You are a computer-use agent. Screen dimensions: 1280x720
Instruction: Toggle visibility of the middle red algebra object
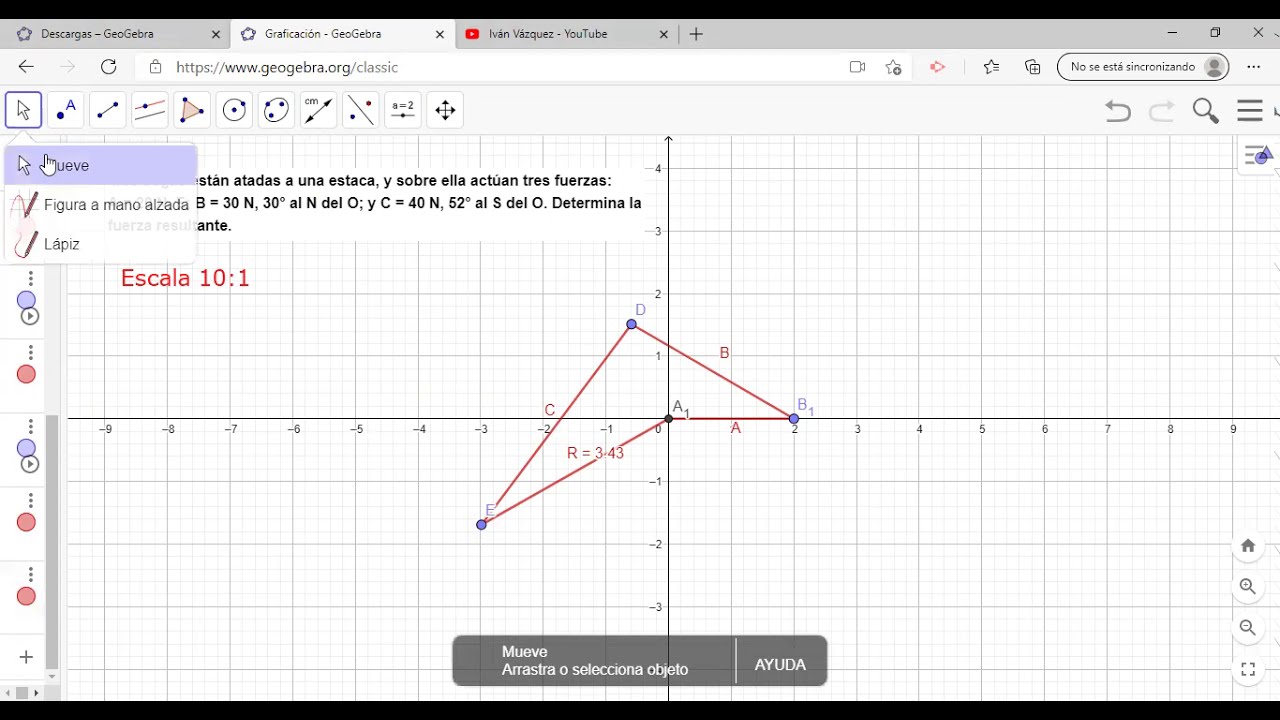pyautogui.click(x=27, y=523)
